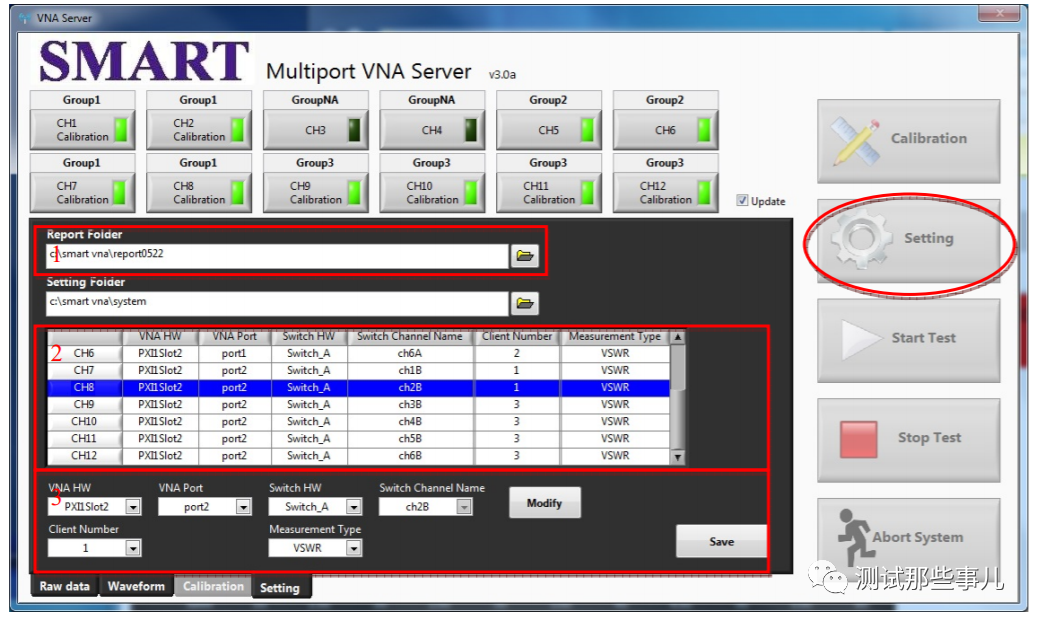Viewport: 1038px width, 624px height.
Task: Click the Save button
Action: 721,541
